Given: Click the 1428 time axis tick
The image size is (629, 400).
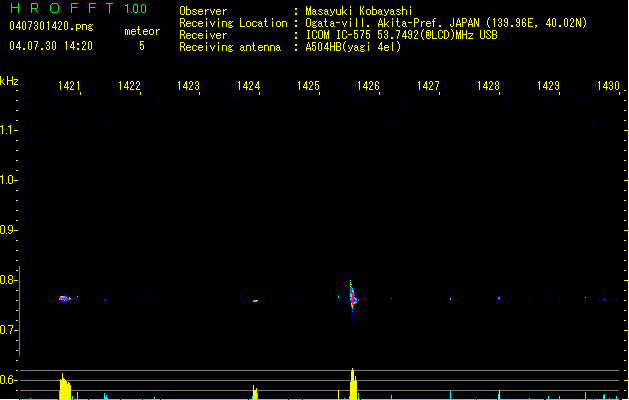Looking at the screenshot, I should 488,86.
